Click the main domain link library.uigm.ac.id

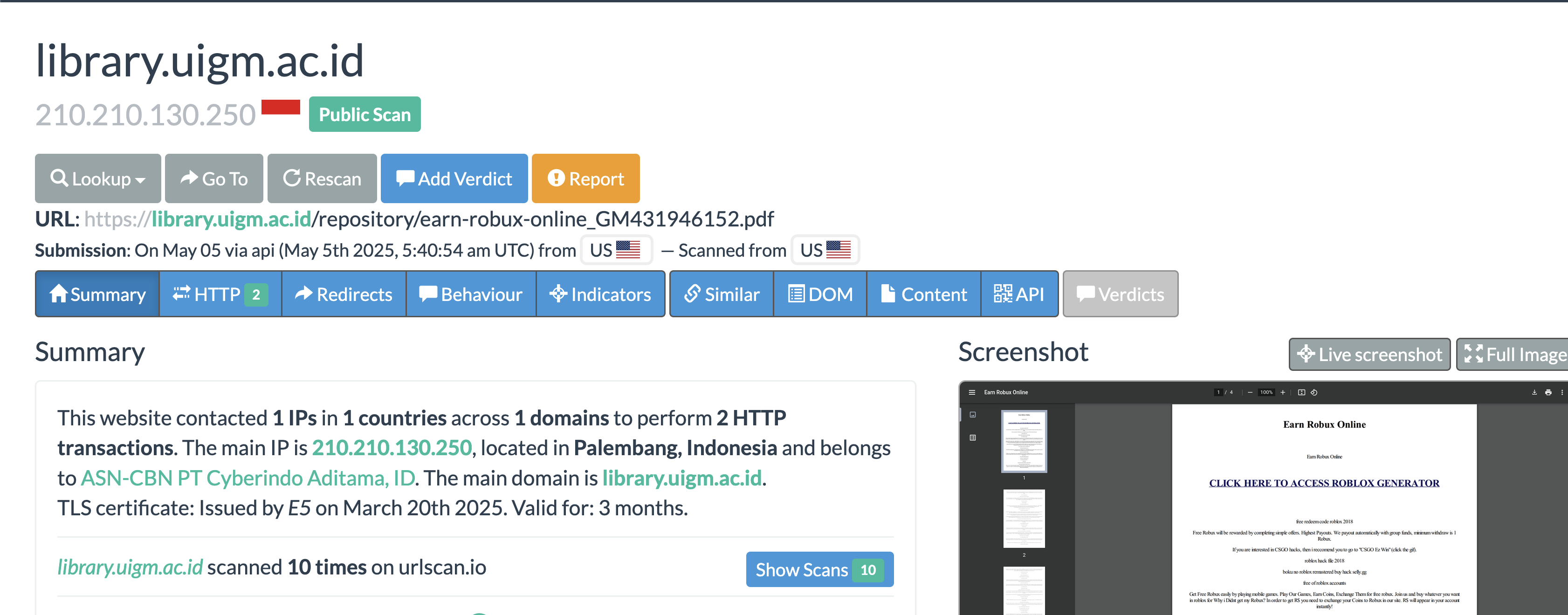point(682,478)
